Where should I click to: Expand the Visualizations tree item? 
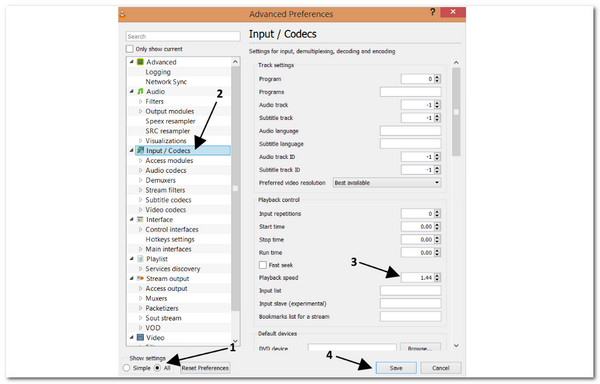point(140,141)
